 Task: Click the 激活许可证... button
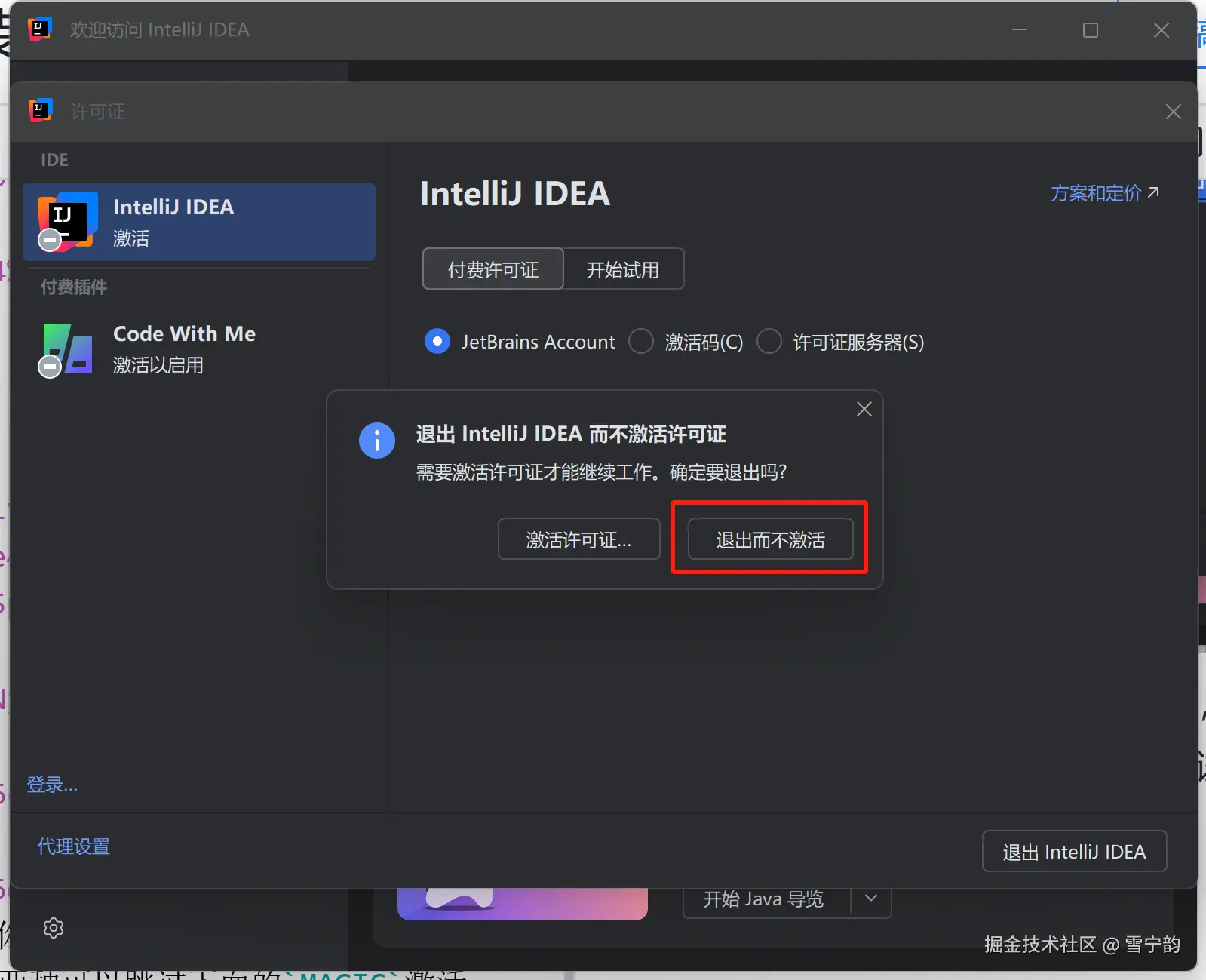[x=579, y=539]
